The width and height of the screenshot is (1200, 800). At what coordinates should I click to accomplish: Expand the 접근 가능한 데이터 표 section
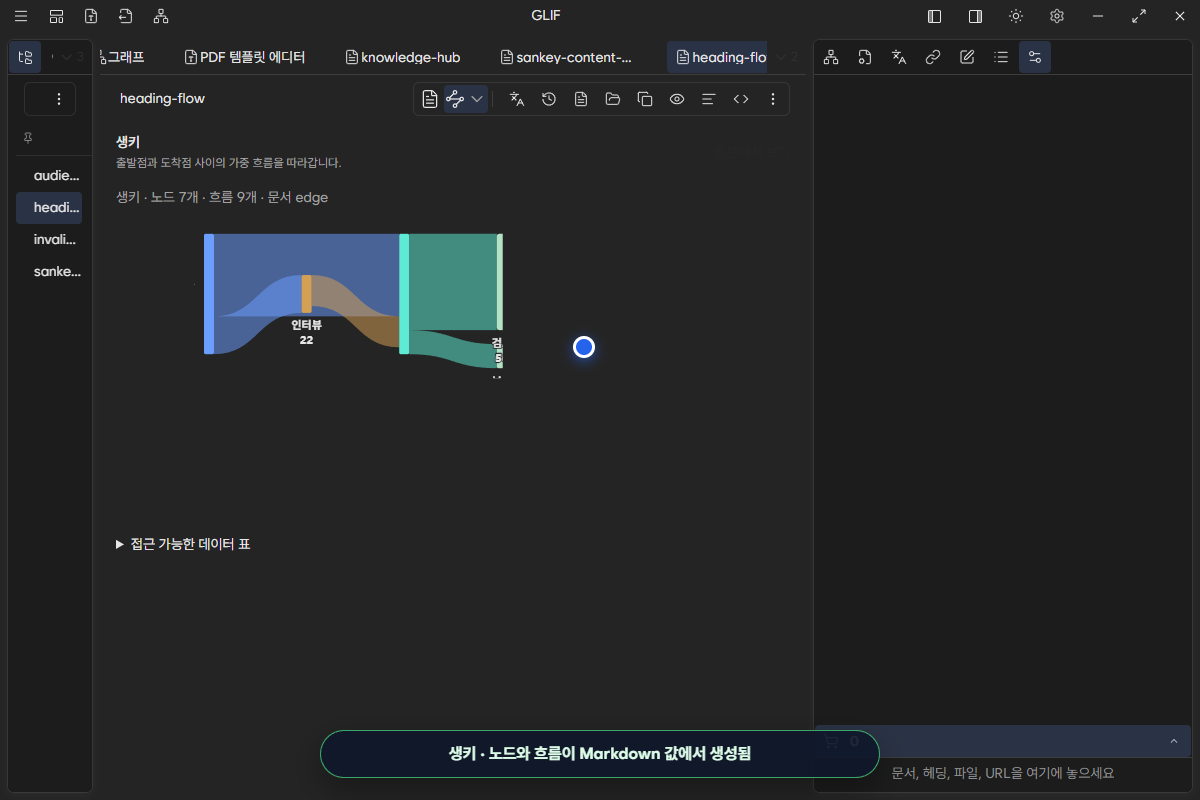pos(183,544)
